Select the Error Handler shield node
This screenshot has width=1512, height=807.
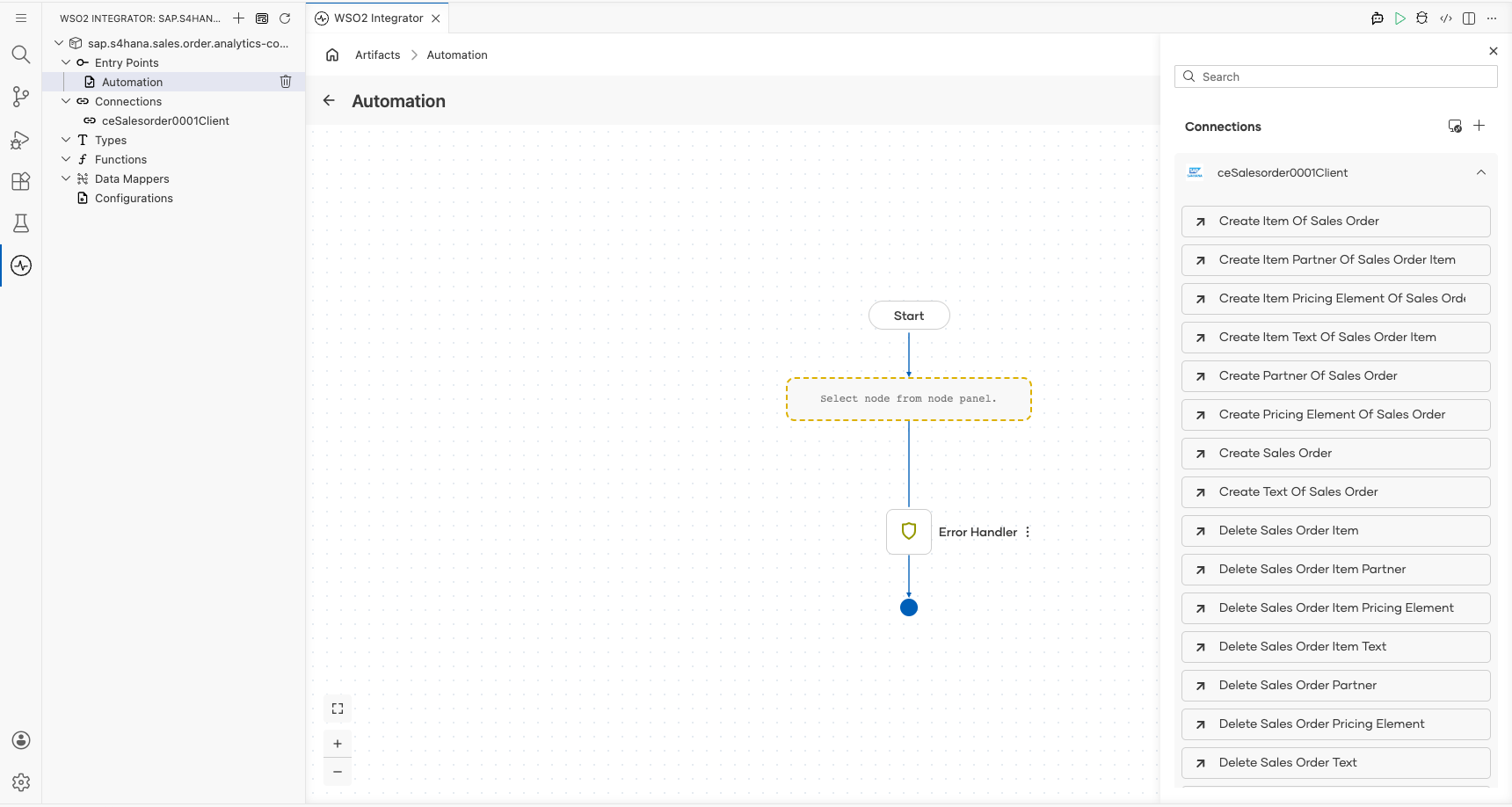coord(909,532)
